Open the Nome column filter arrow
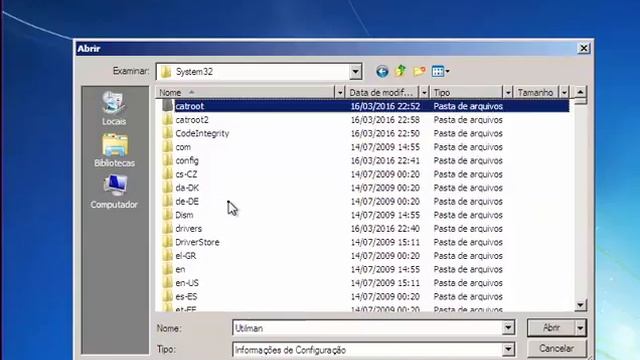640x360 pixels. (340, 93)
